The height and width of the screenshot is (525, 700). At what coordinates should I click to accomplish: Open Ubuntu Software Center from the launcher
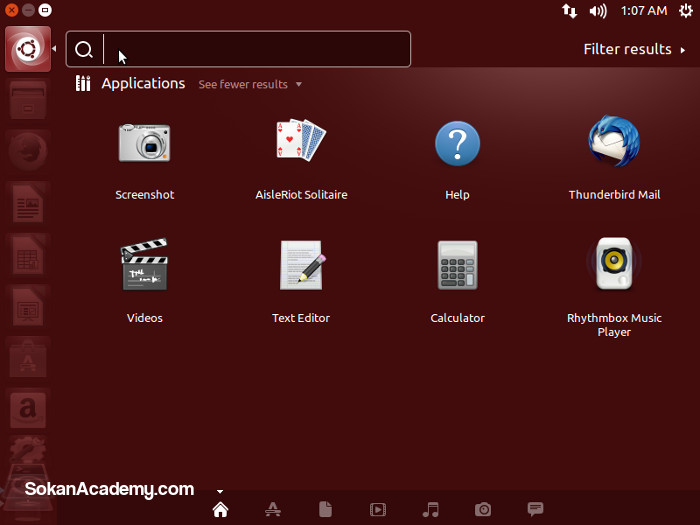pyautogui.click(x=28, y=359)
